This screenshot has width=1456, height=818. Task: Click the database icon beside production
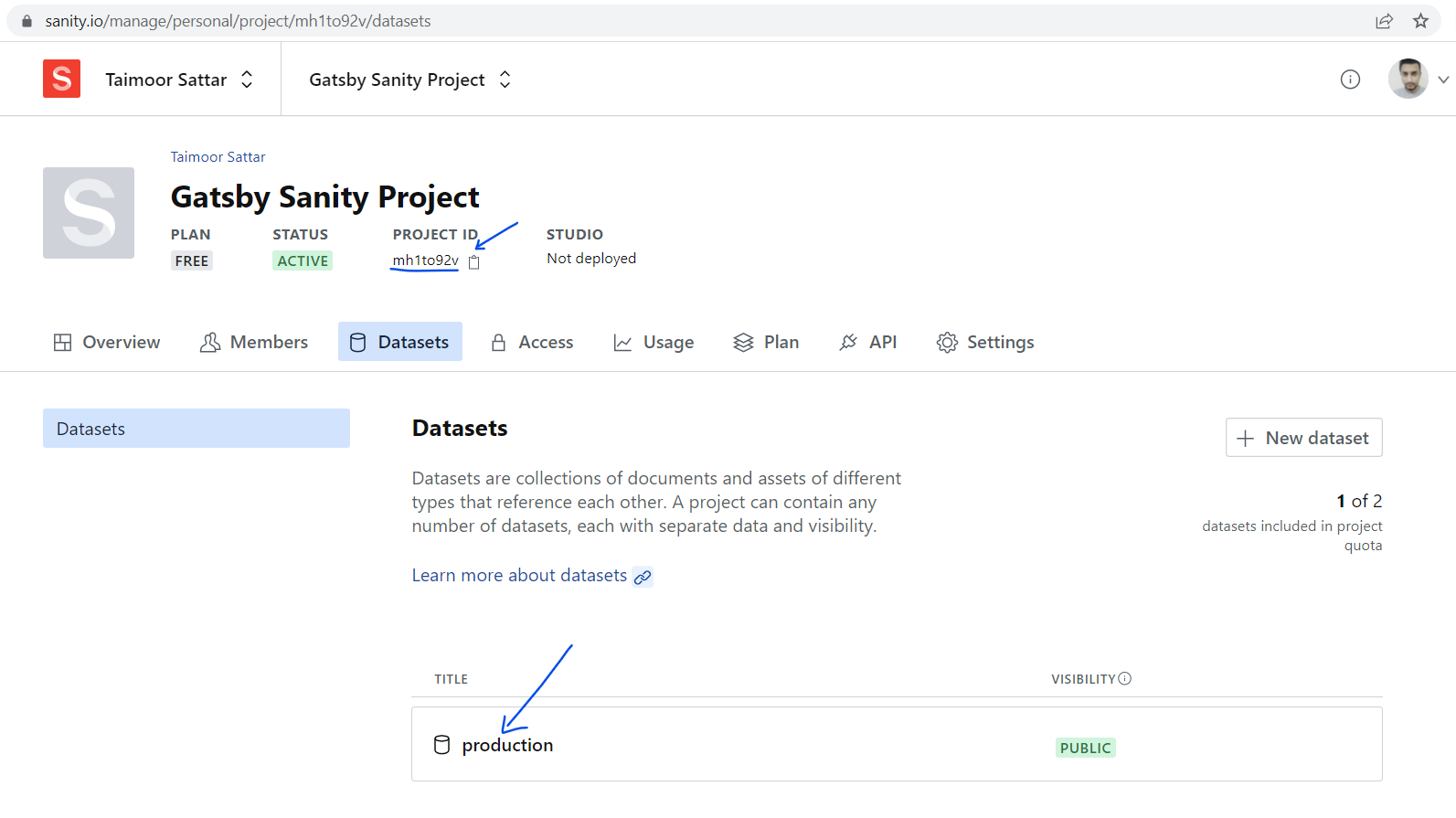tap(441, 745)
